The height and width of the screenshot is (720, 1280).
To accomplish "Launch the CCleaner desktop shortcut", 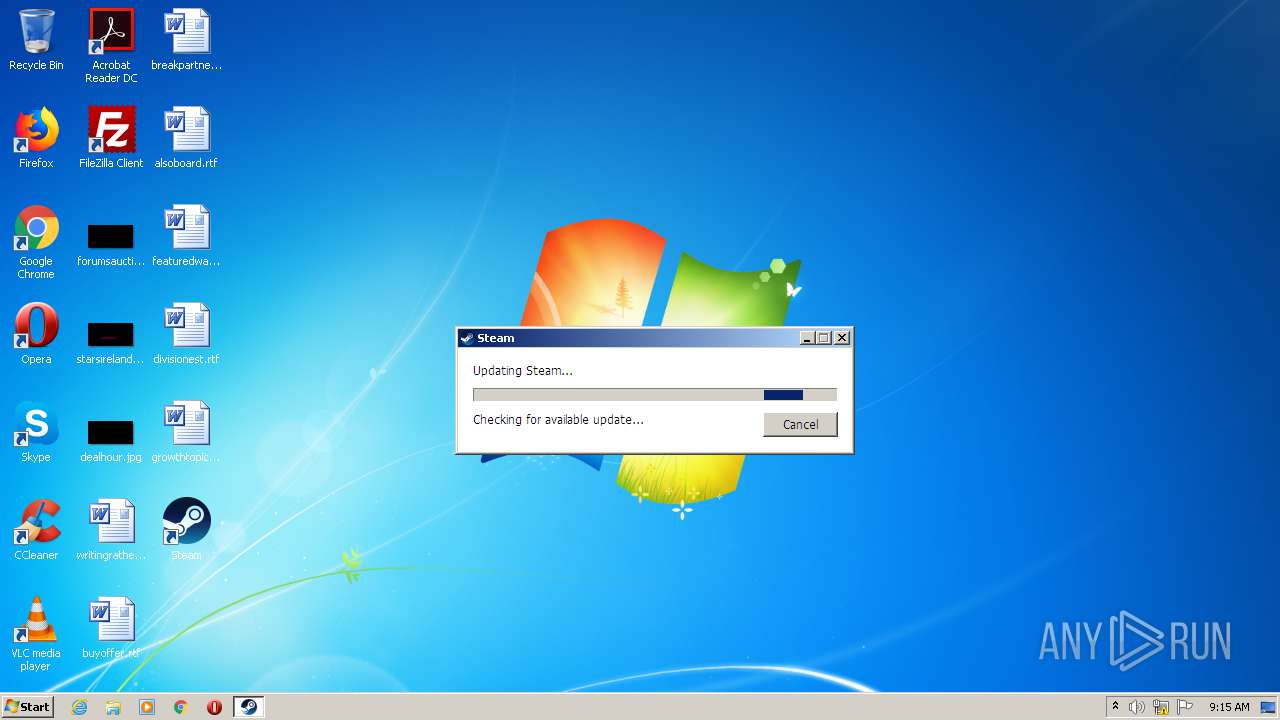I will [x=36, y=530].
